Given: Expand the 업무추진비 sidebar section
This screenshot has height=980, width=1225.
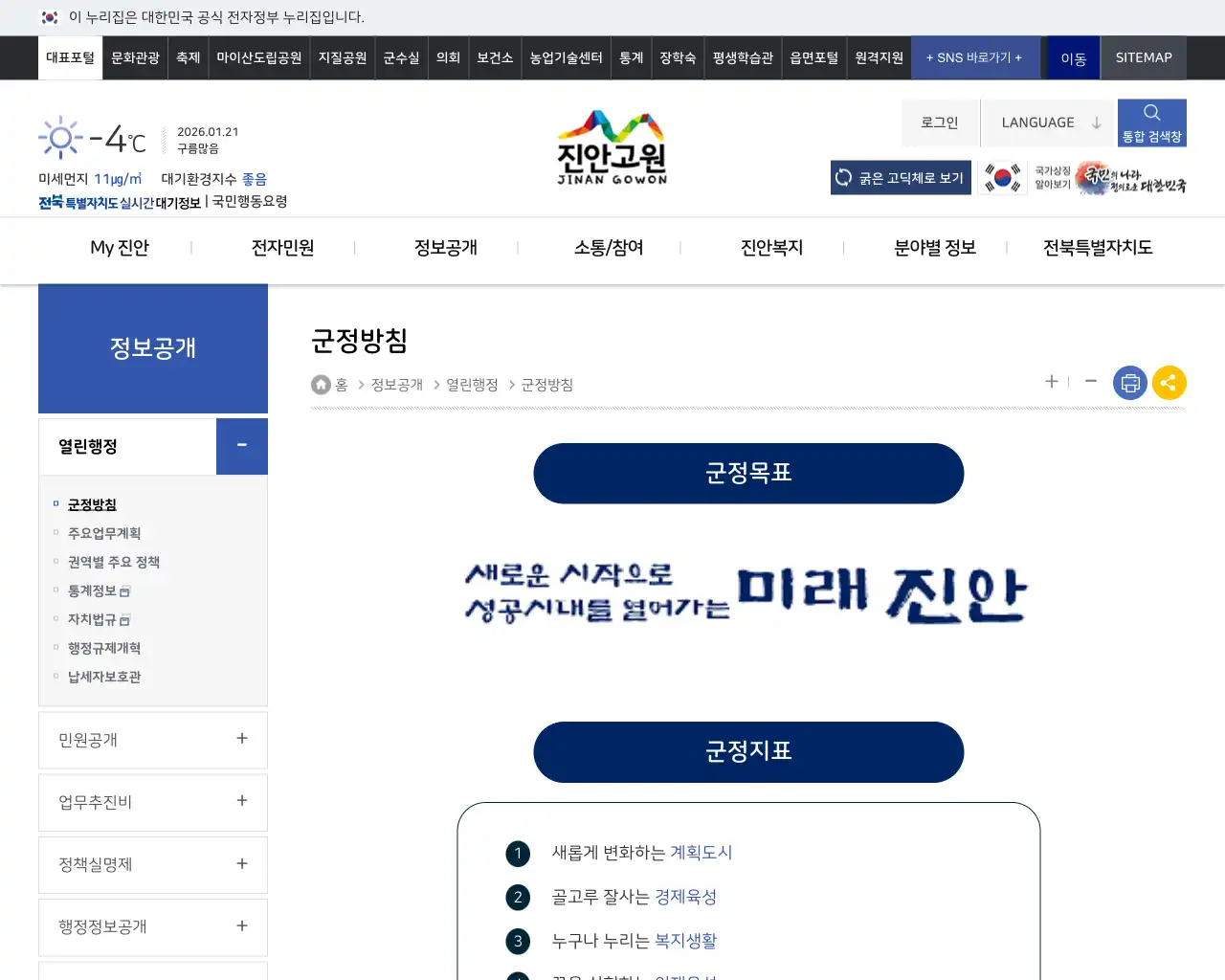Looking at the screenshot, I should (x=241, y=802).
